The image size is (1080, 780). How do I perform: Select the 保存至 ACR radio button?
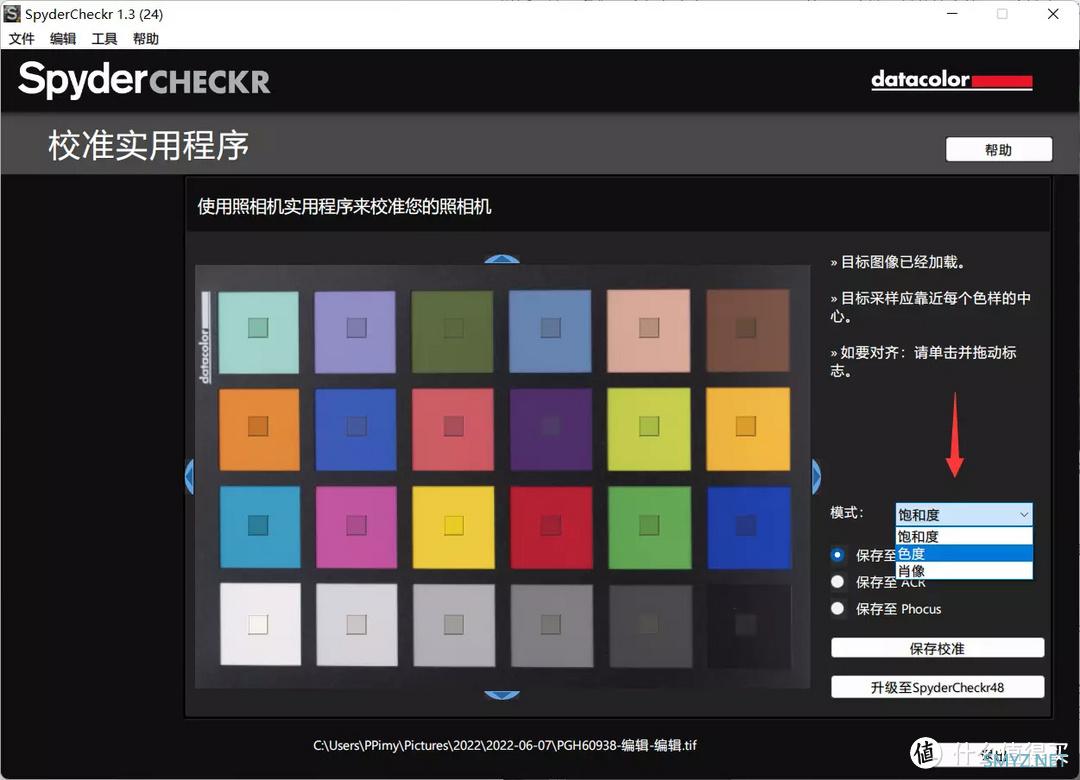838,581
